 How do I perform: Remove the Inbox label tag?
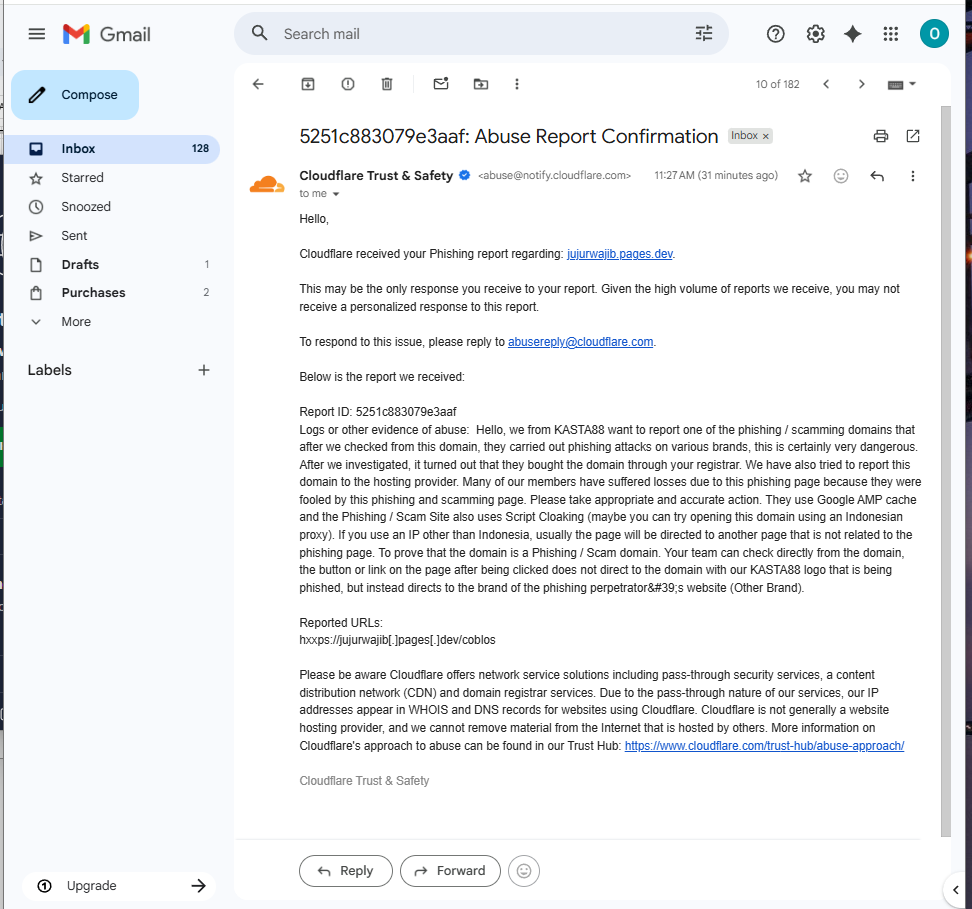(766, 136)
